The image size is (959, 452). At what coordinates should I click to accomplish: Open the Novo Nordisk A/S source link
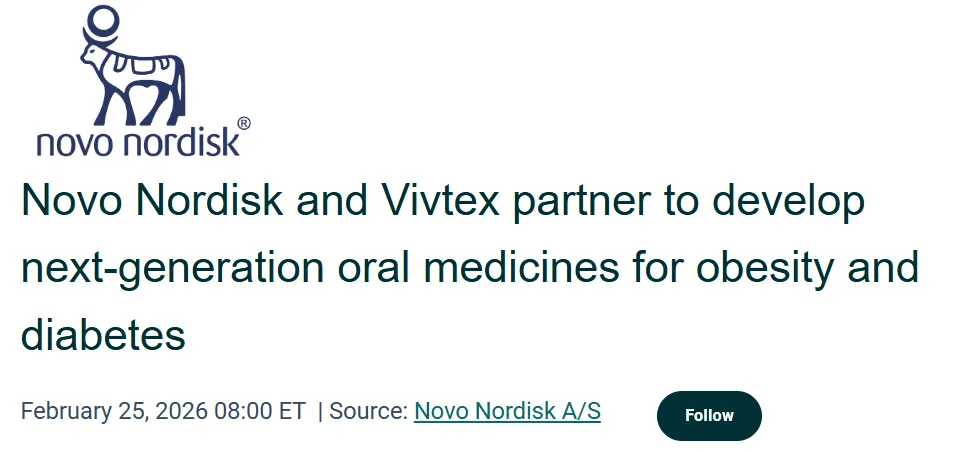(x=507, y=411)
